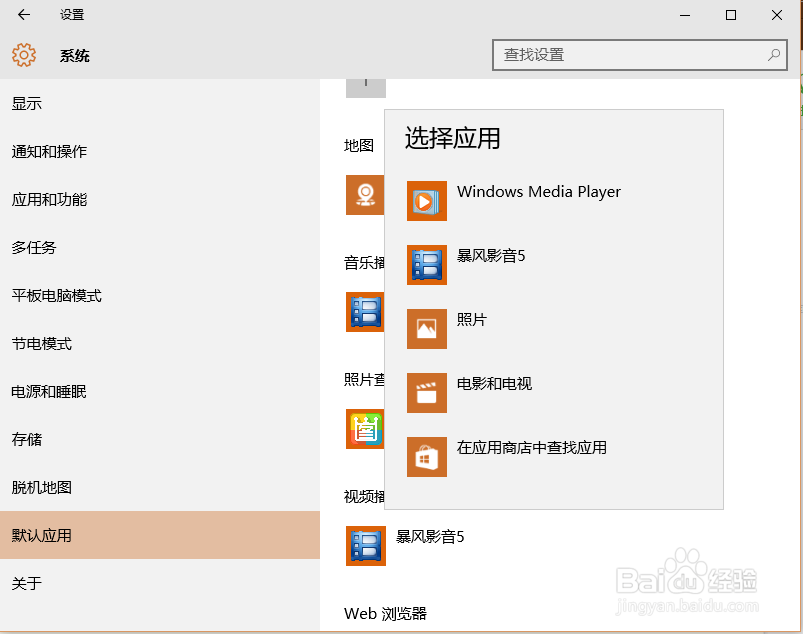Click the 选择应用 popup heading
This screenshot has width=803, height=634.
coord(452,138)
